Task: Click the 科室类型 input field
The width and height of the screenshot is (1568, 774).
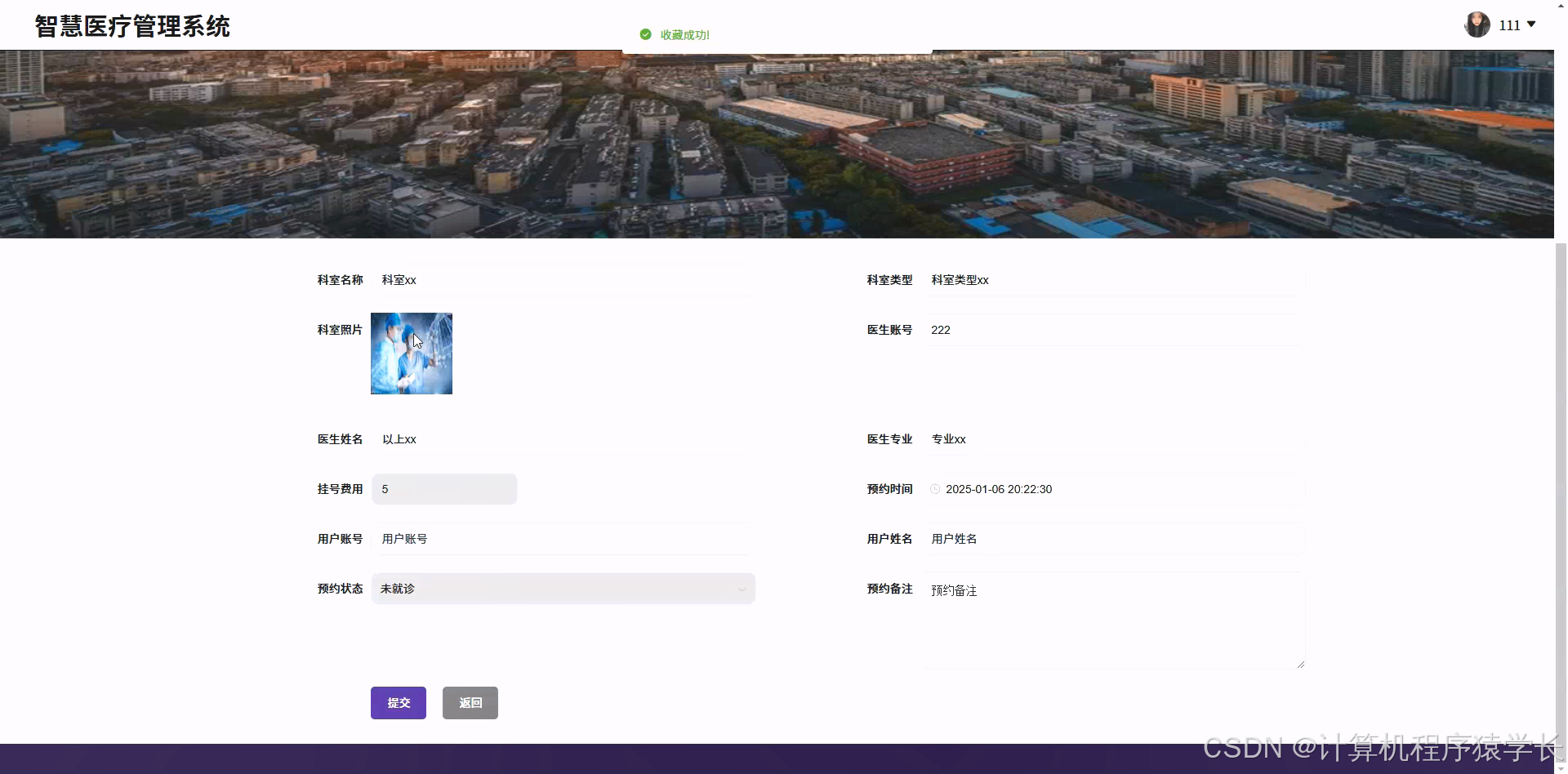Action: coord(1112,280)
